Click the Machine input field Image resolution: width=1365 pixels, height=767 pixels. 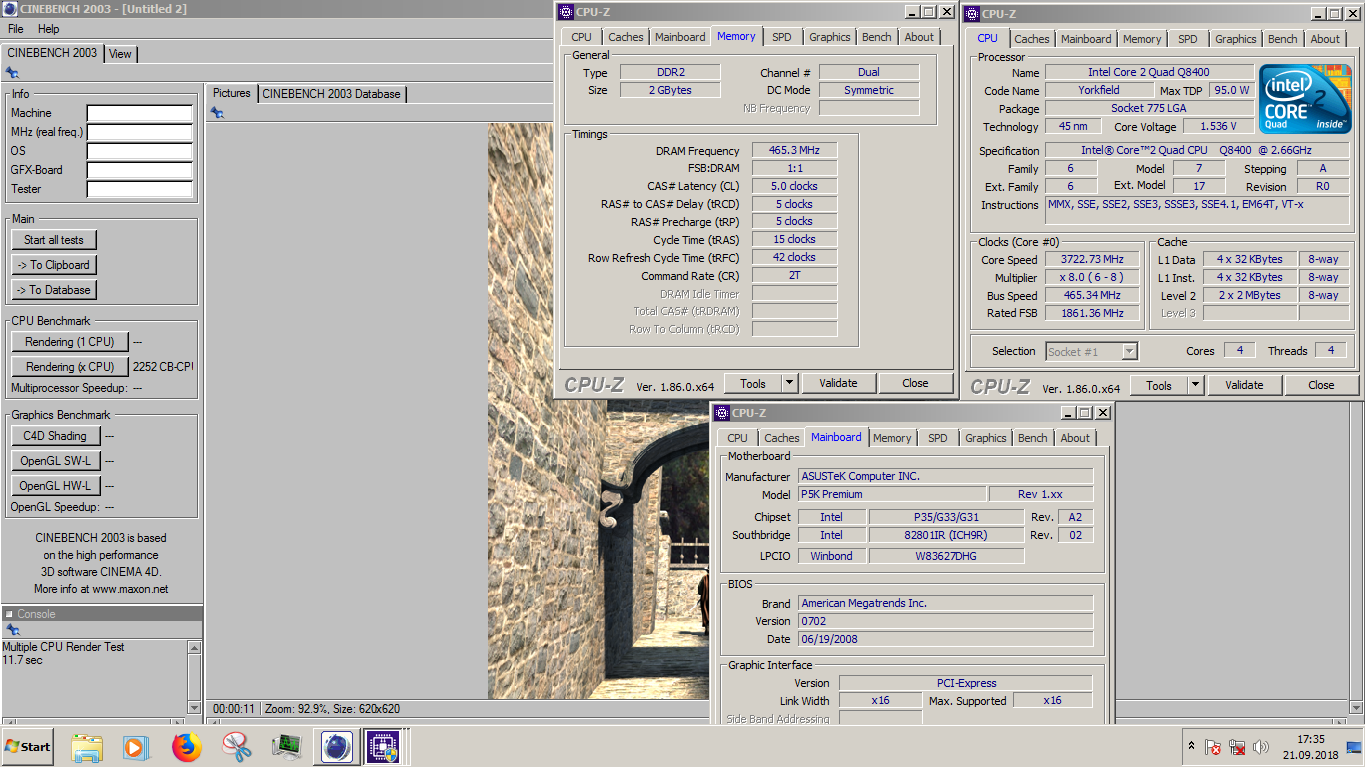tap(139, 113)
